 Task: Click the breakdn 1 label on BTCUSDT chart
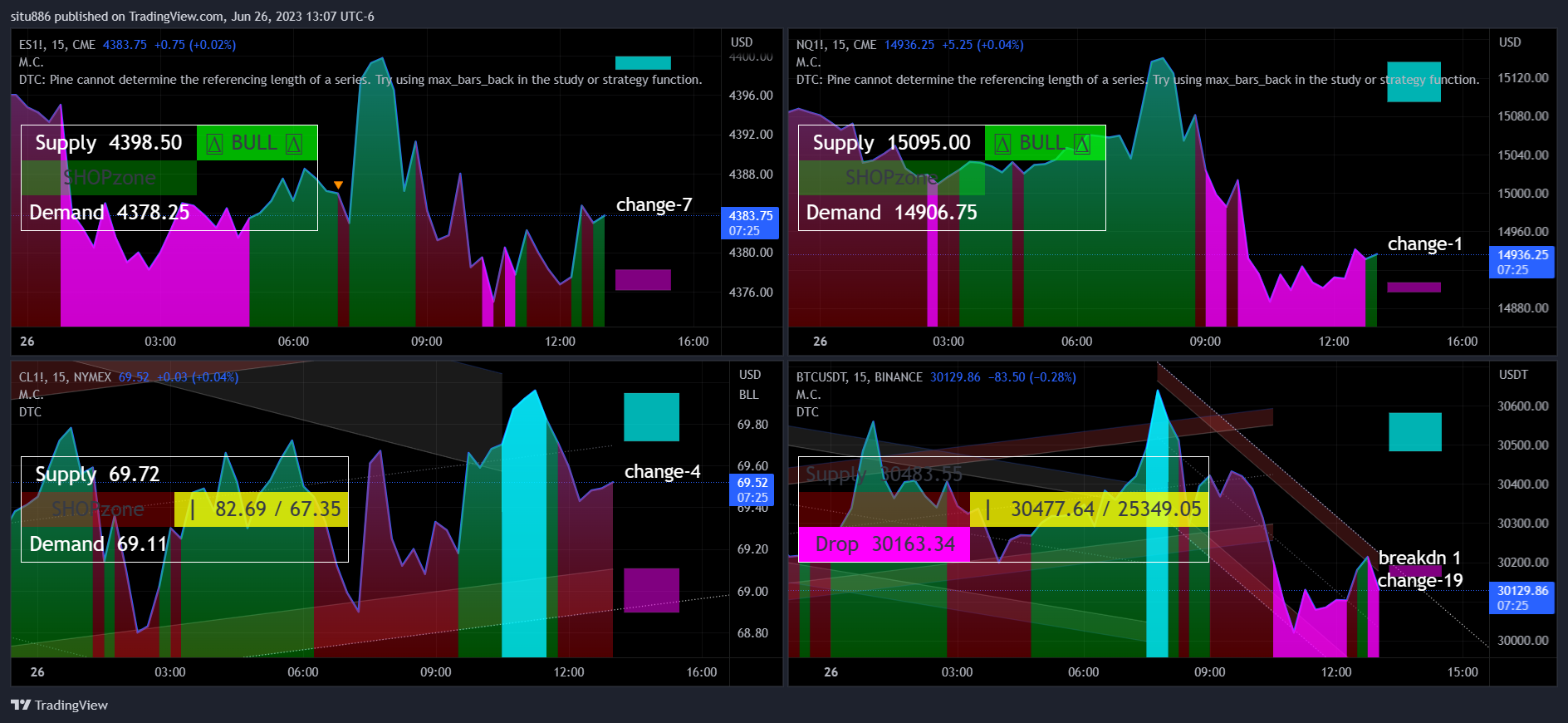(x=1419, y=558)
